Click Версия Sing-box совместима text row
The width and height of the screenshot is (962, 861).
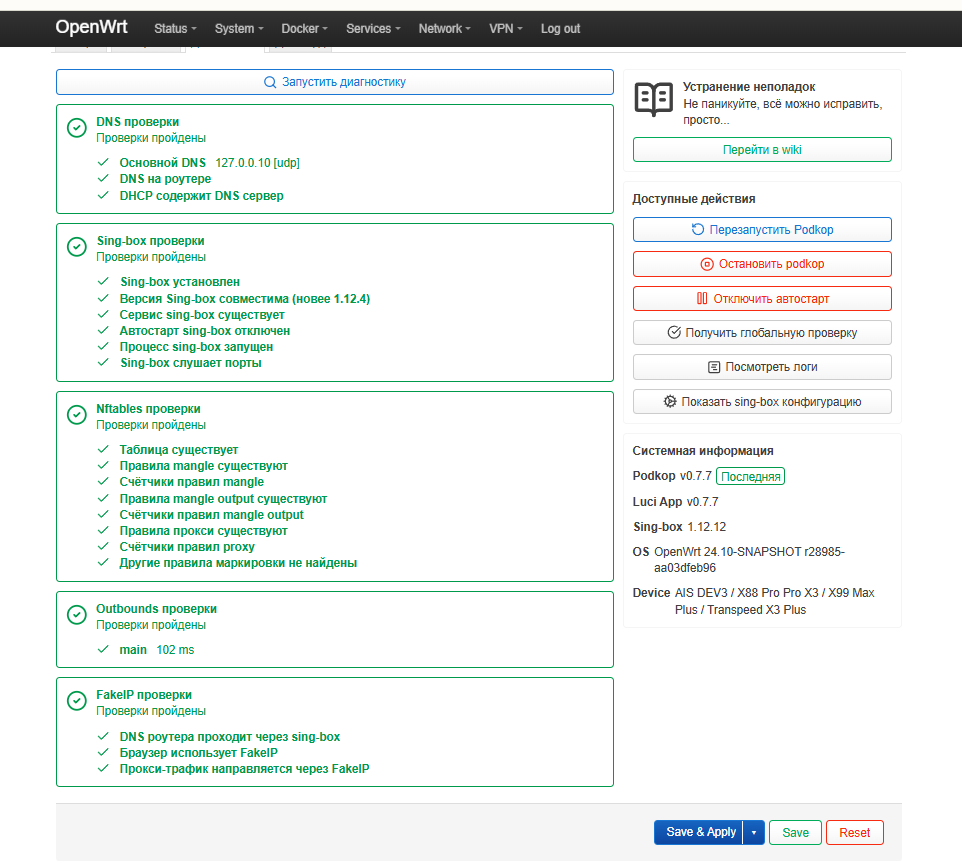(x=244, y=299)
